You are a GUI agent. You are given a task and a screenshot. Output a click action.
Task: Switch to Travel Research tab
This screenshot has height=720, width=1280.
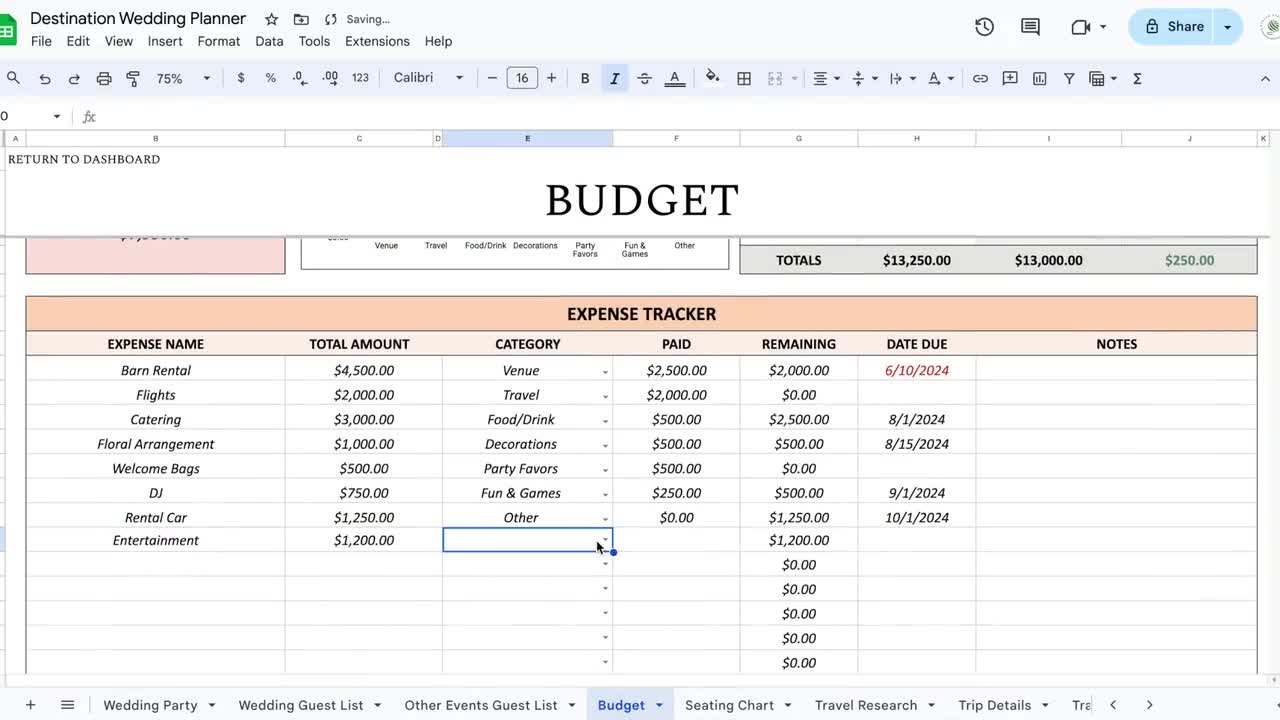pos(866,705)
